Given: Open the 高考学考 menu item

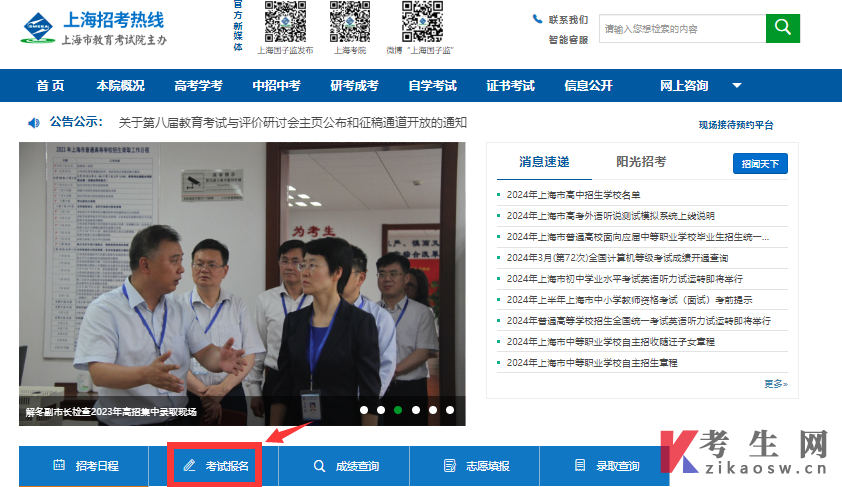Looking at the screenshot, I should pos(198,85).
